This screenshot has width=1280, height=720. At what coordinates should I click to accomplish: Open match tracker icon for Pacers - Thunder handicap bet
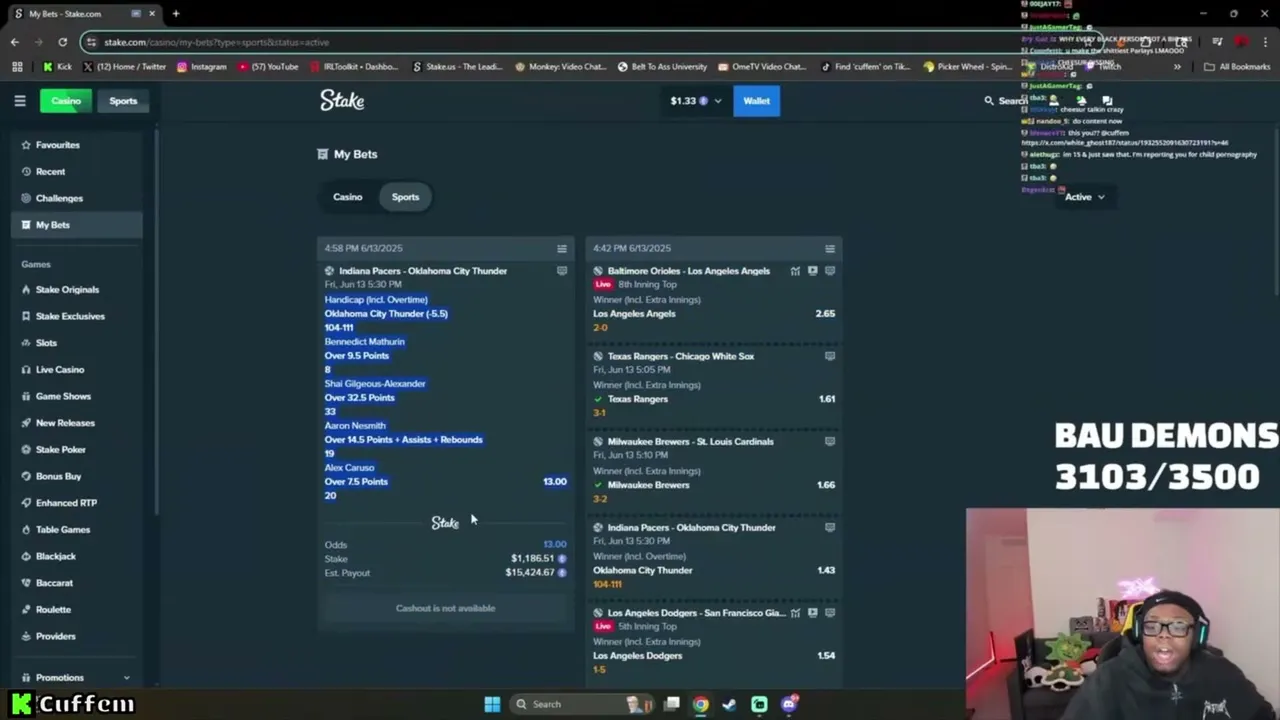(x=562, y=271)
